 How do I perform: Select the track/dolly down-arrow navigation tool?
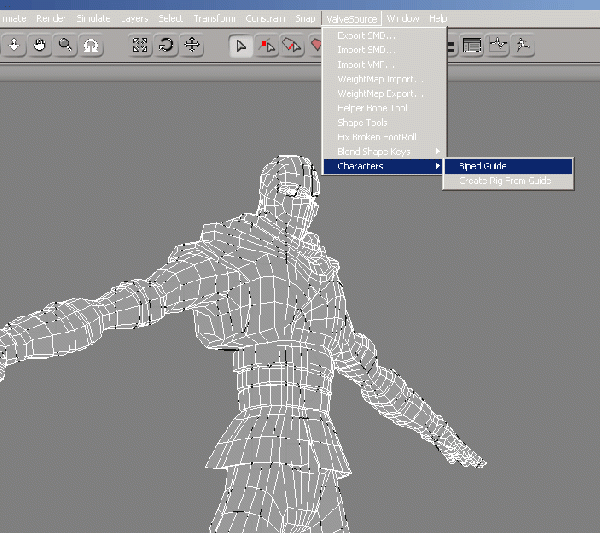14,46
